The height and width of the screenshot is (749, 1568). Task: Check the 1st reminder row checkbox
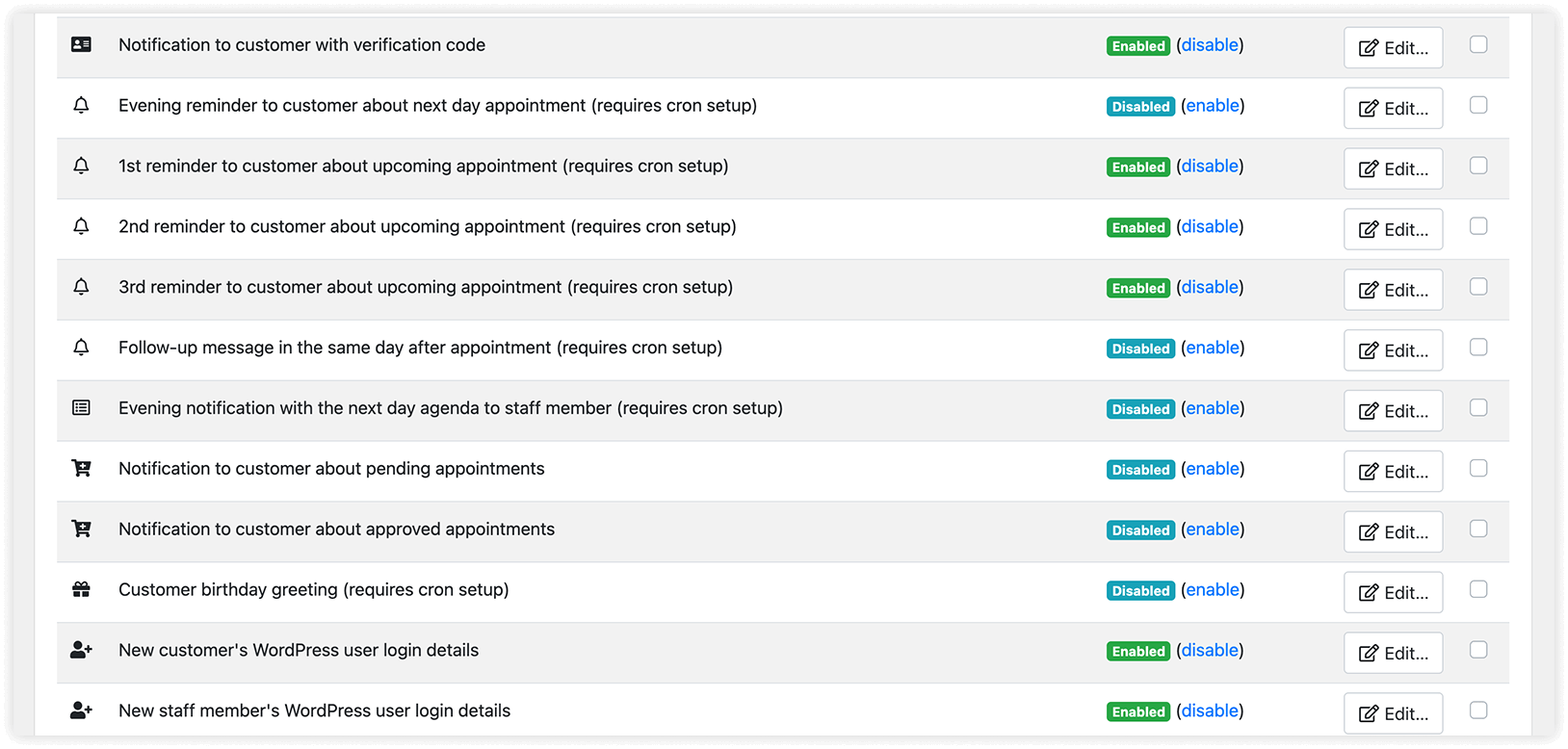point(1478,166)
